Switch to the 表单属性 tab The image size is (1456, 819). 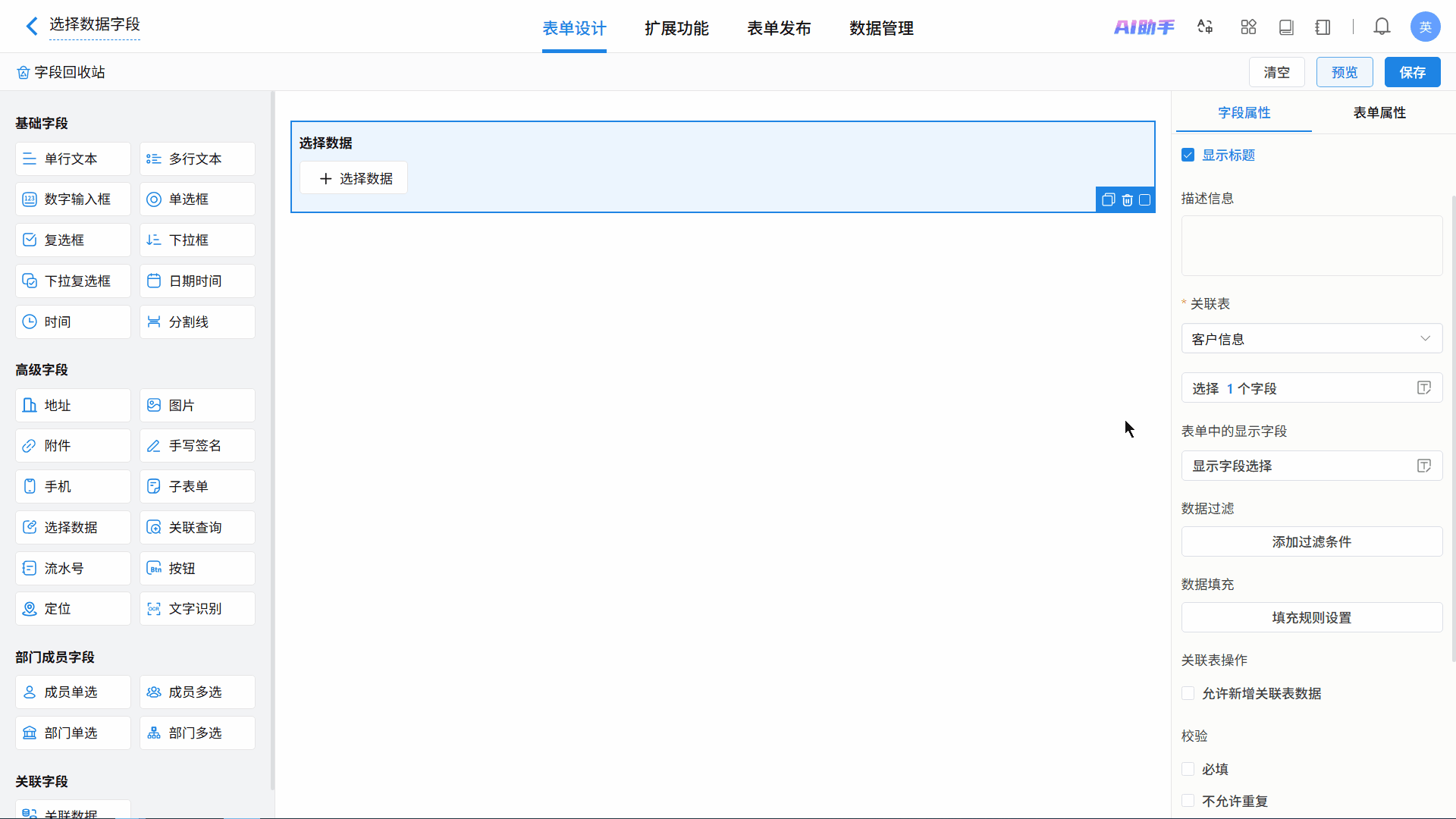point(1379,113)
